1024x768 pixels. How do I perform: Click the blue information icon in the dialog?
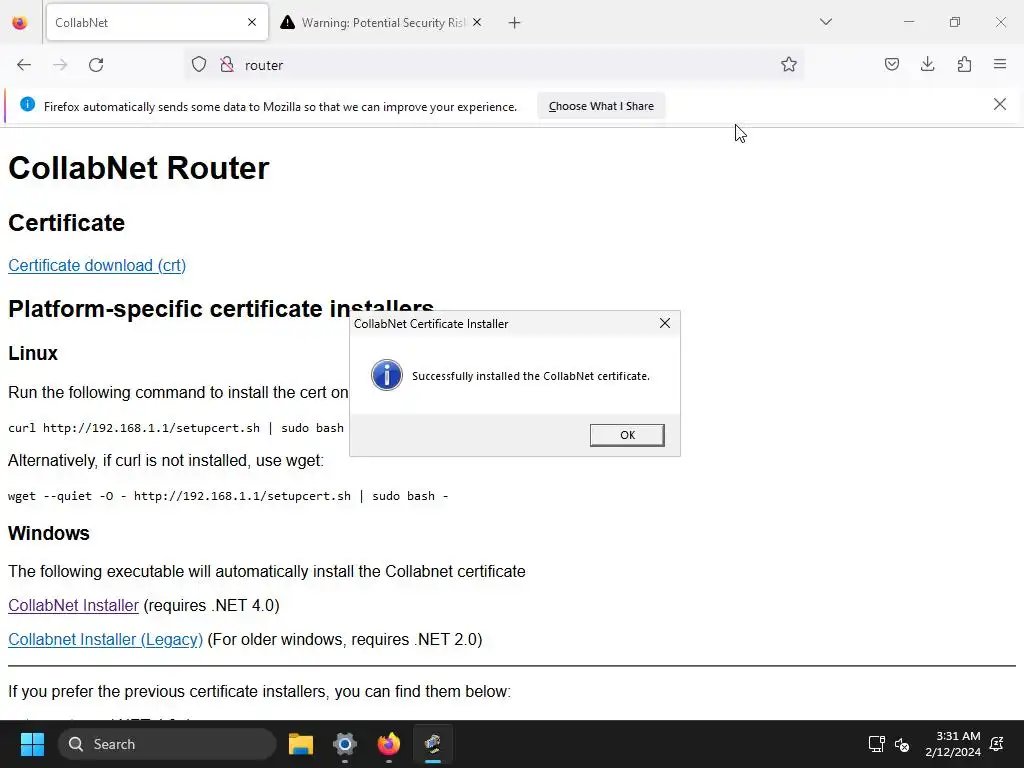387,376
